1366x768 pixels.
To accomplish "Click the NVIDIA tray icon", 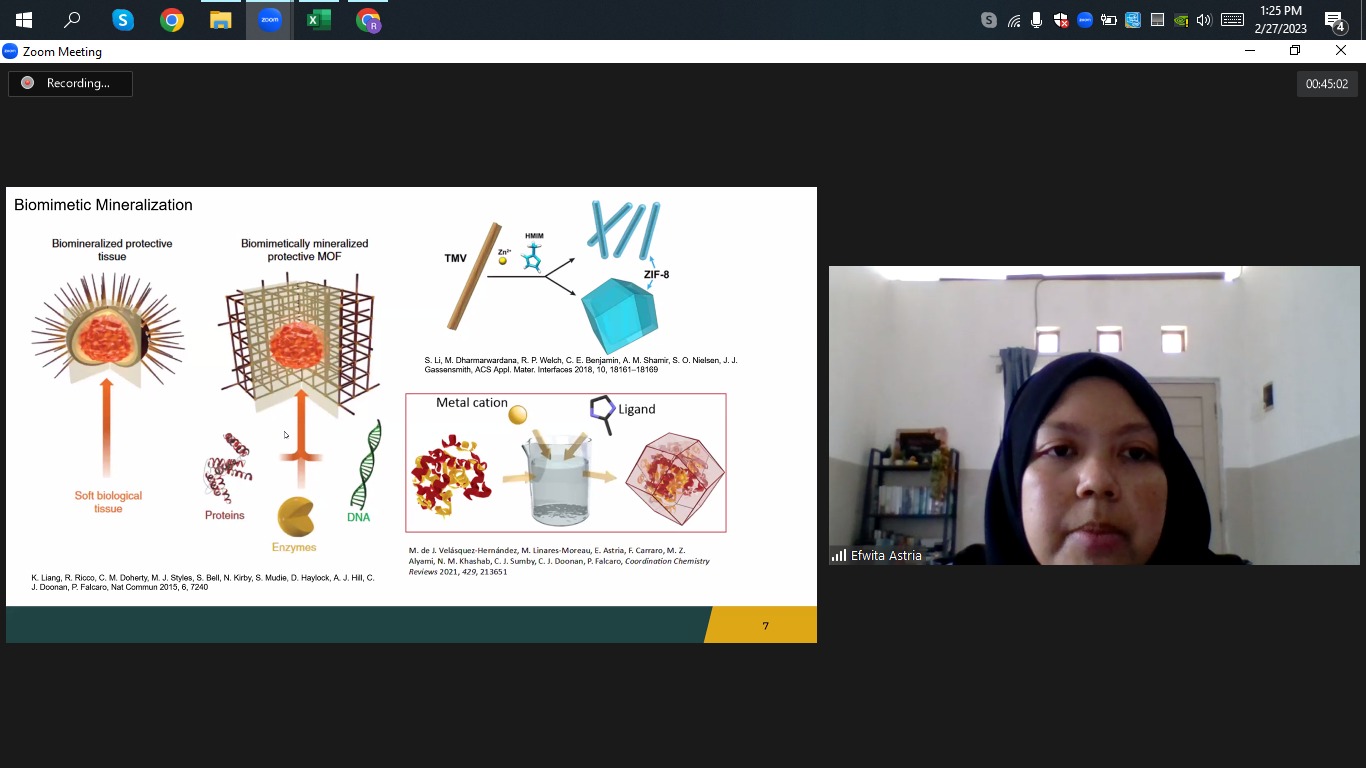I will click(1181, 20).
